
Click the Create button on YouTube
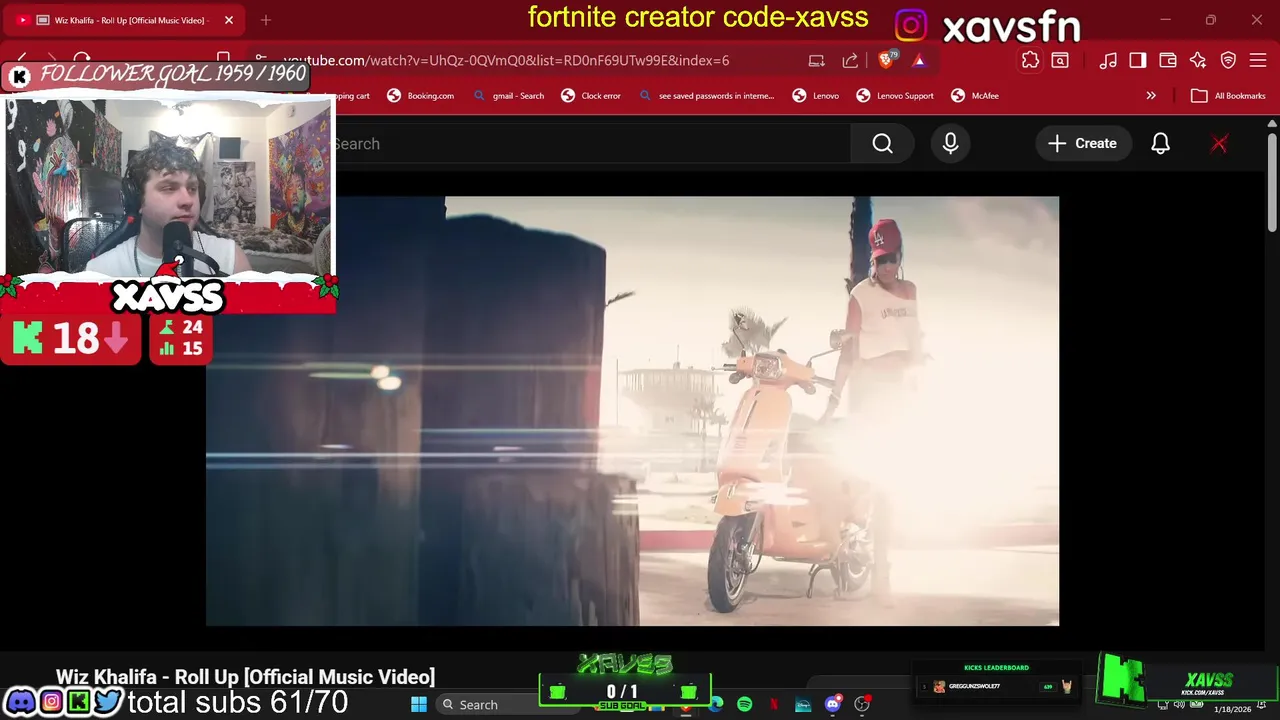click(1083, 144)
